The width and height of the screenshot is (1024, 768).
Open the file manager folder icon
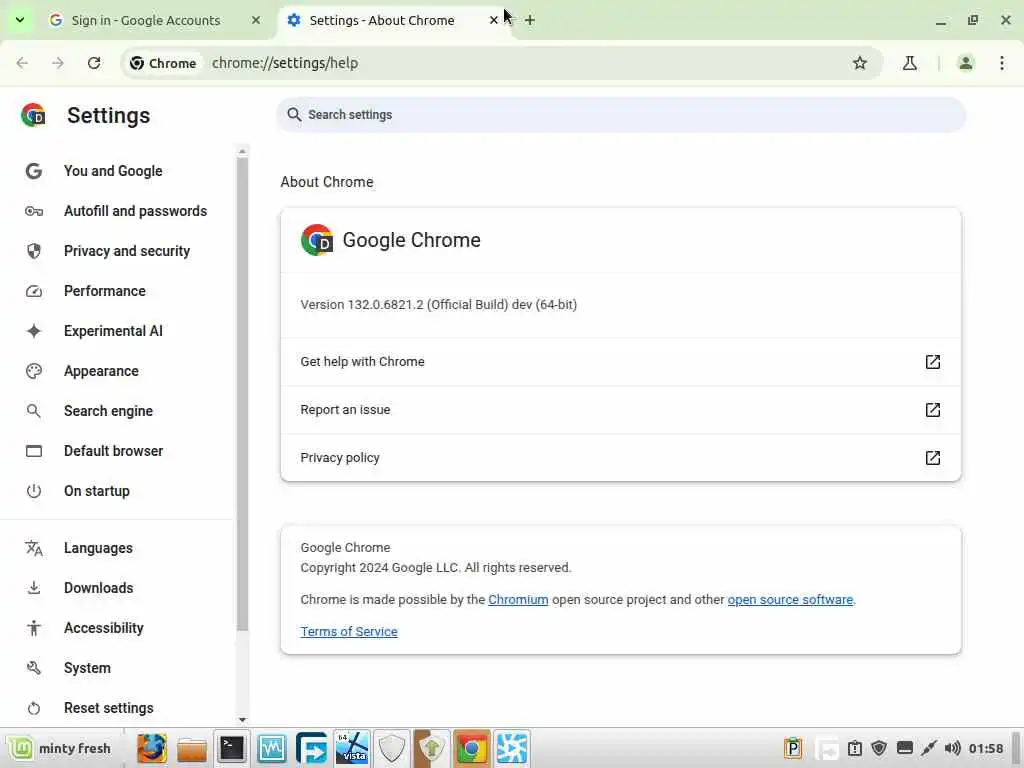(191, 748)
